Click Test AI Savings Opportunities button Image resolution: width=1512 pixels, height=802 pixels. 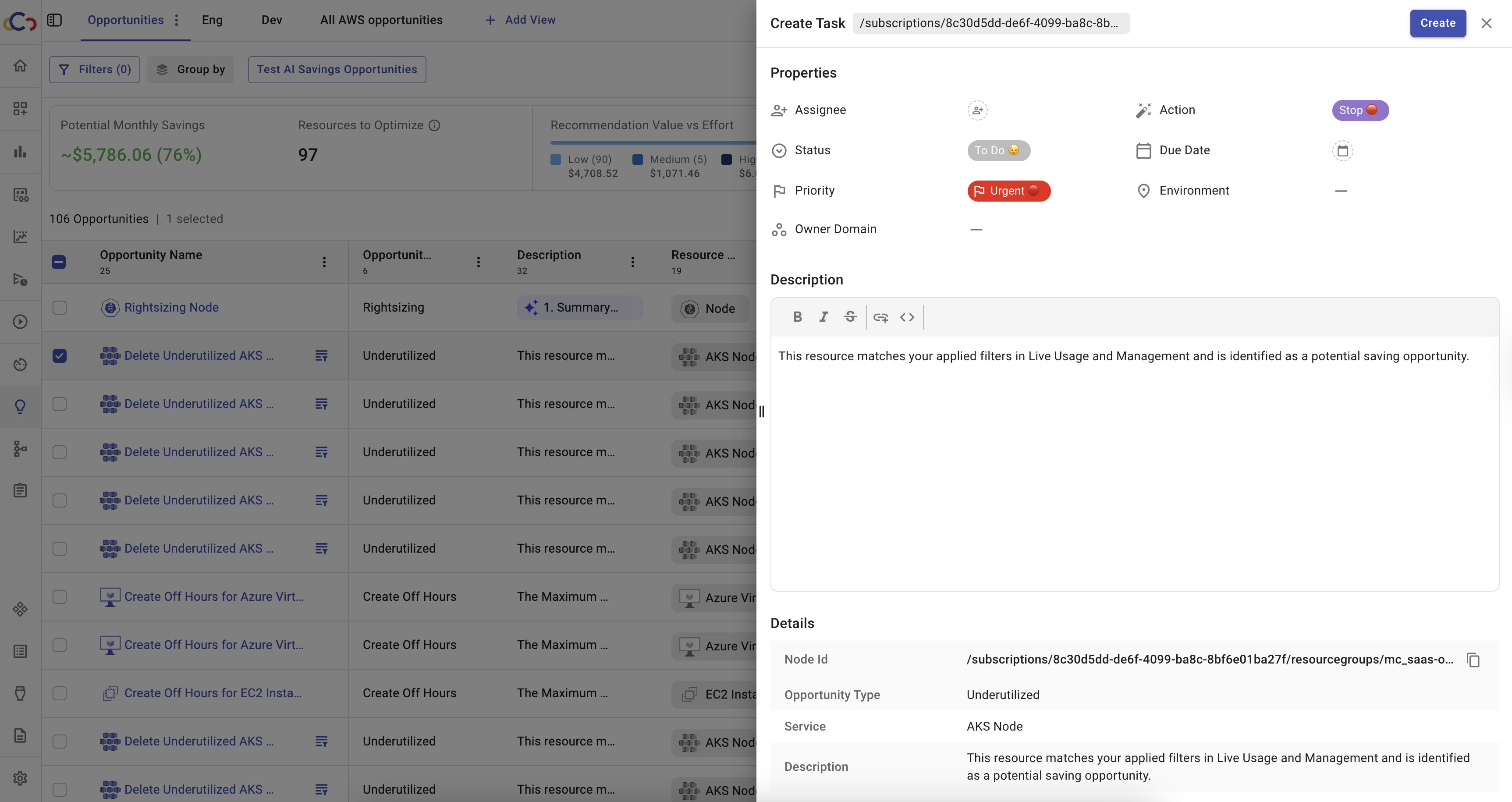[x=336, y=69]
